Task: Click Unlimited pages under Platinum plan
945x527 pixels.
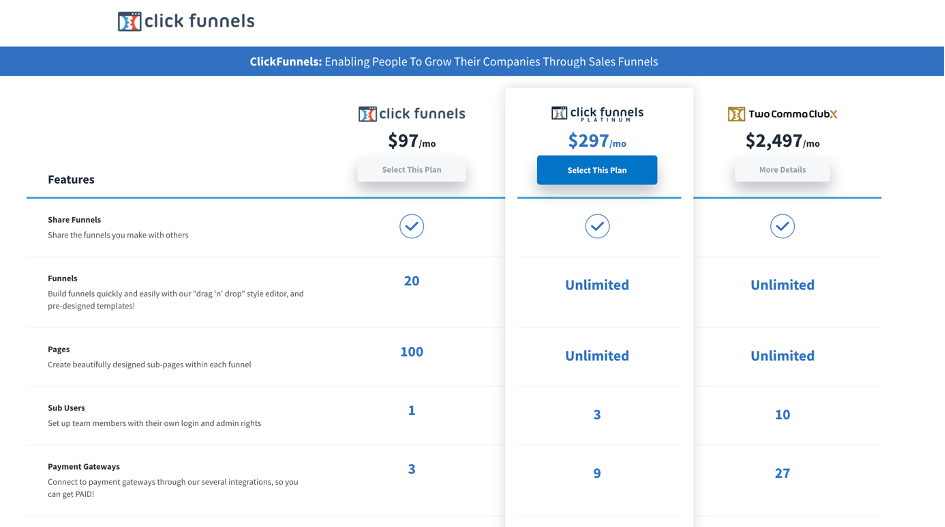Action: click(597, 356)
